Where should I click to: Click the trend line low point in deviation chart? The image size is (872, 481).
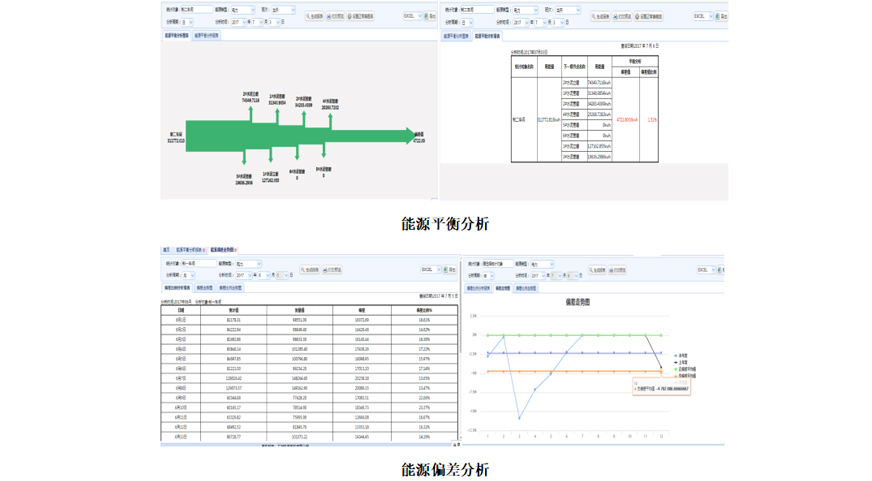point(519,418)
